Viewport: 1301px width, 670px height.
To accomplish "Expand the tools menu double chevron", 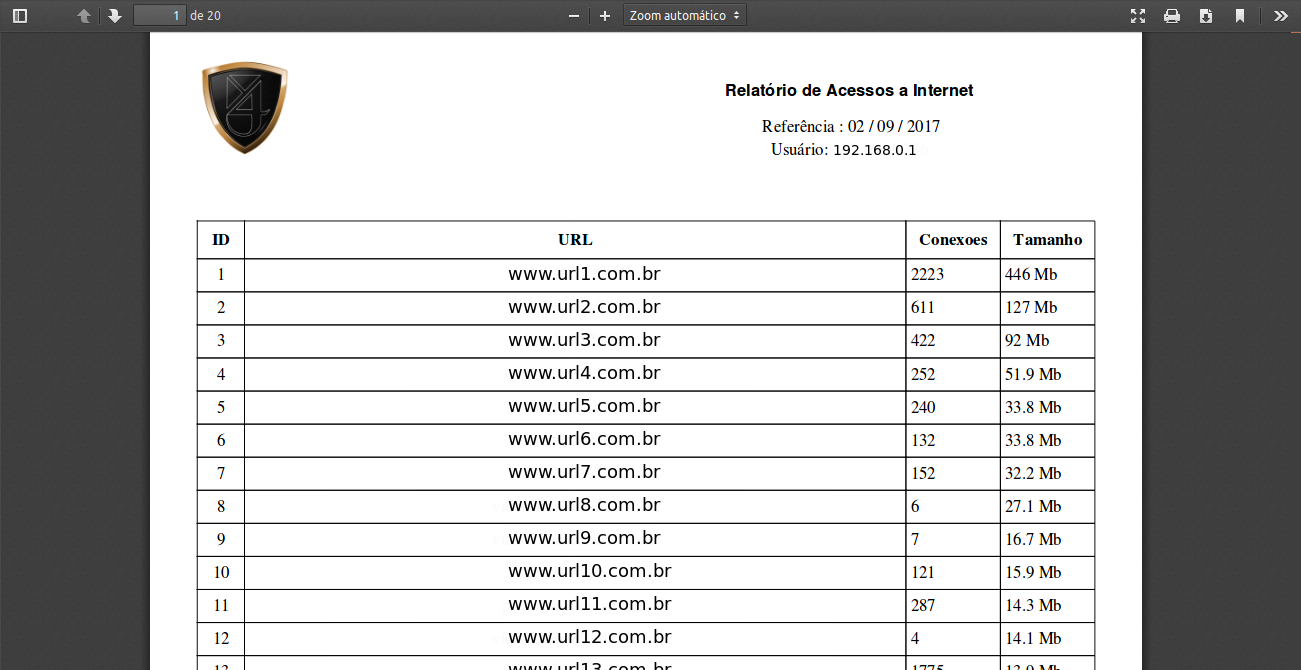I will (x=1281, y=16).
